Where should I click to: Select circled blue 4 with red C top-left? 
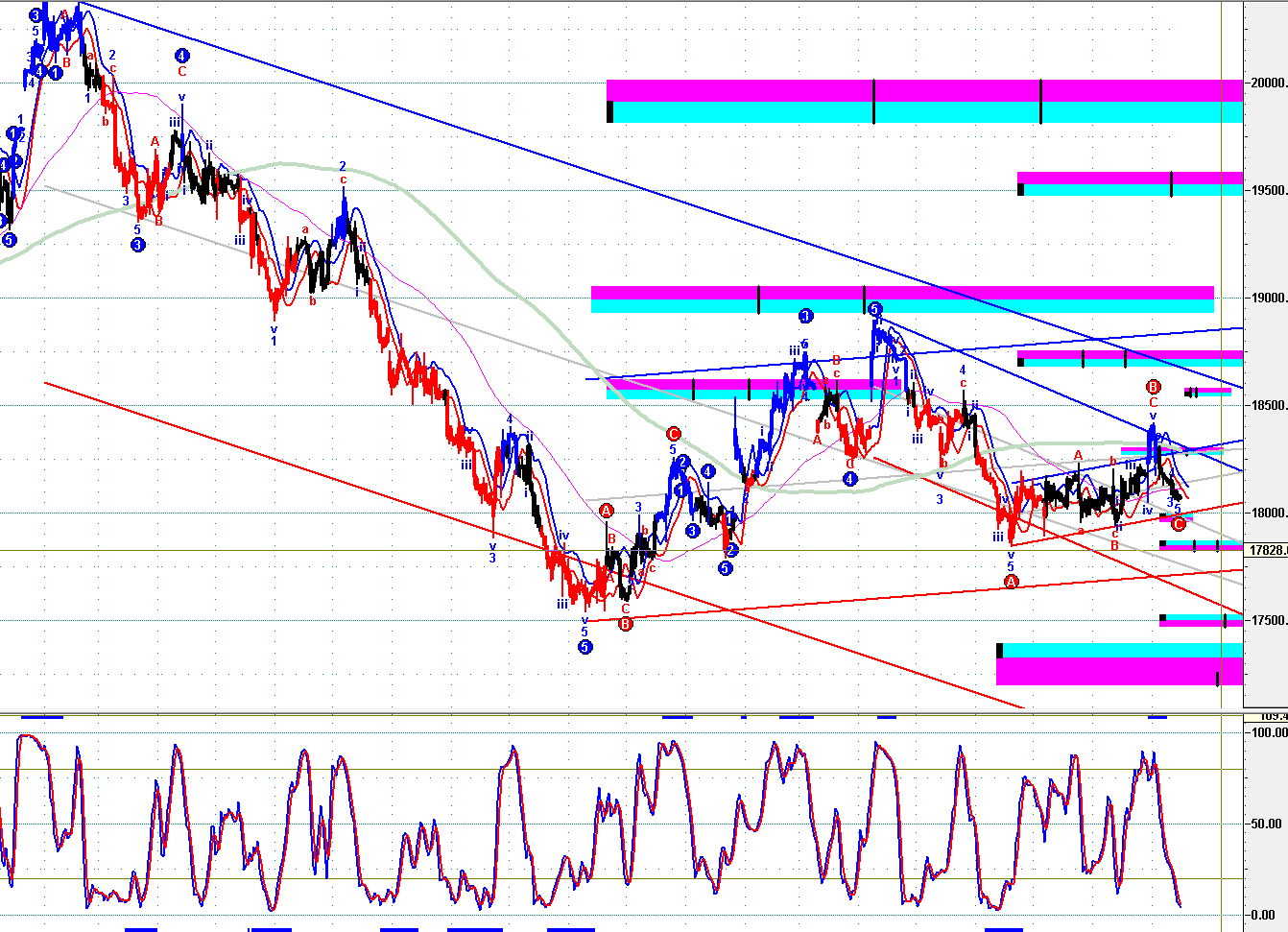click(182, 56)
